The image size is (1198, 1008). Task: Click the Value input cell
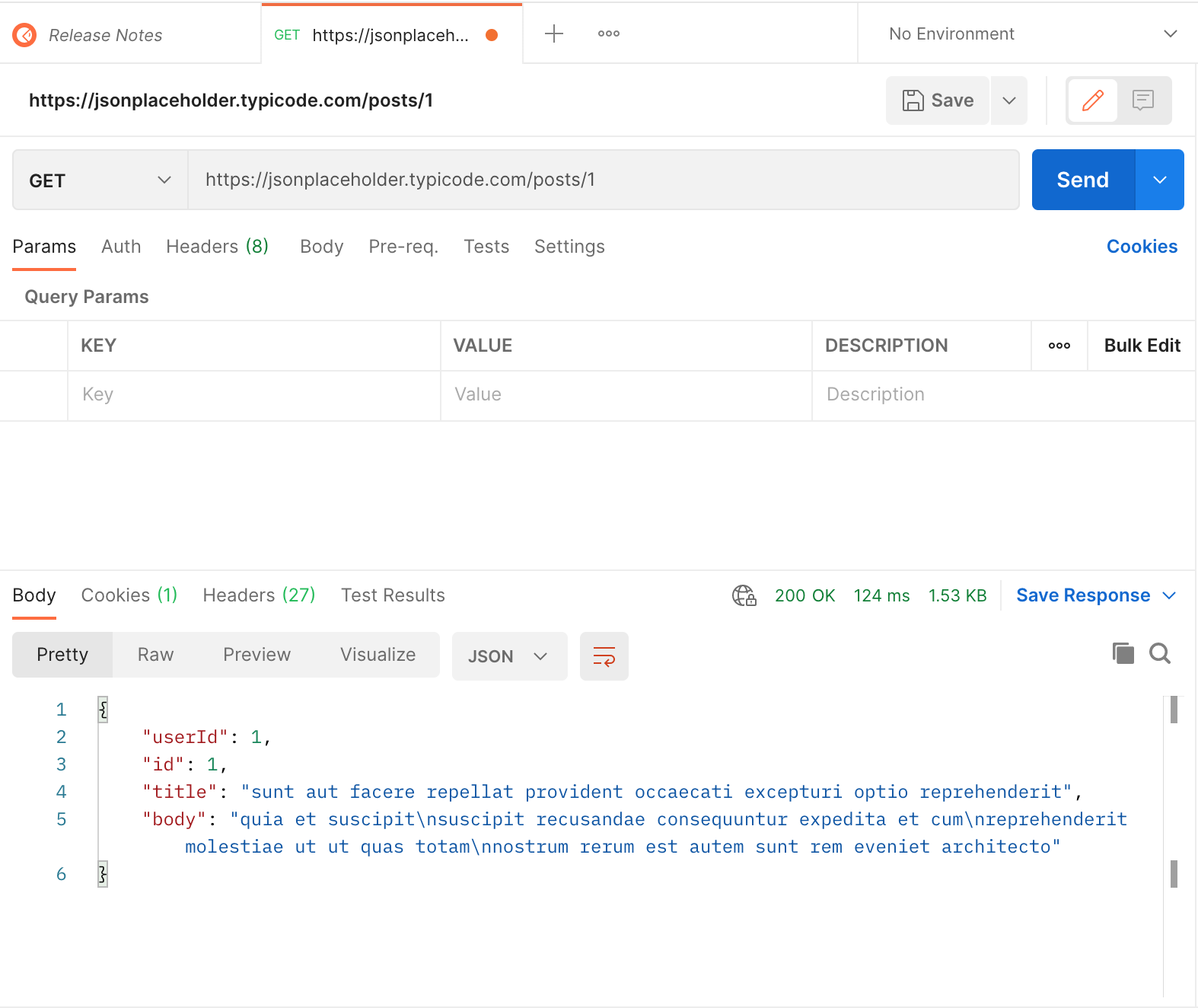click(626, 395)
